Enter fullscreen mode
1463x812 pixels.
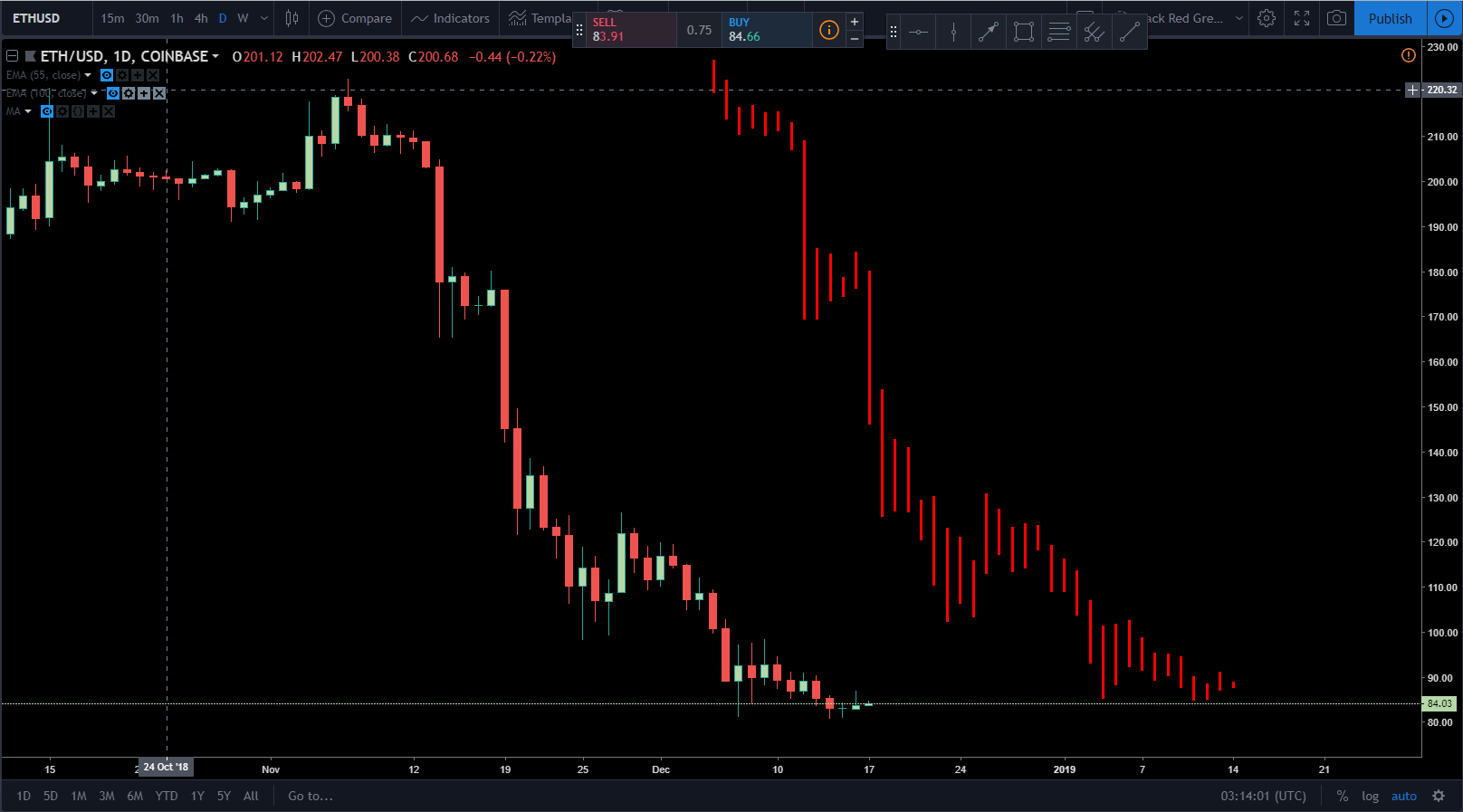click(1302, 18)
